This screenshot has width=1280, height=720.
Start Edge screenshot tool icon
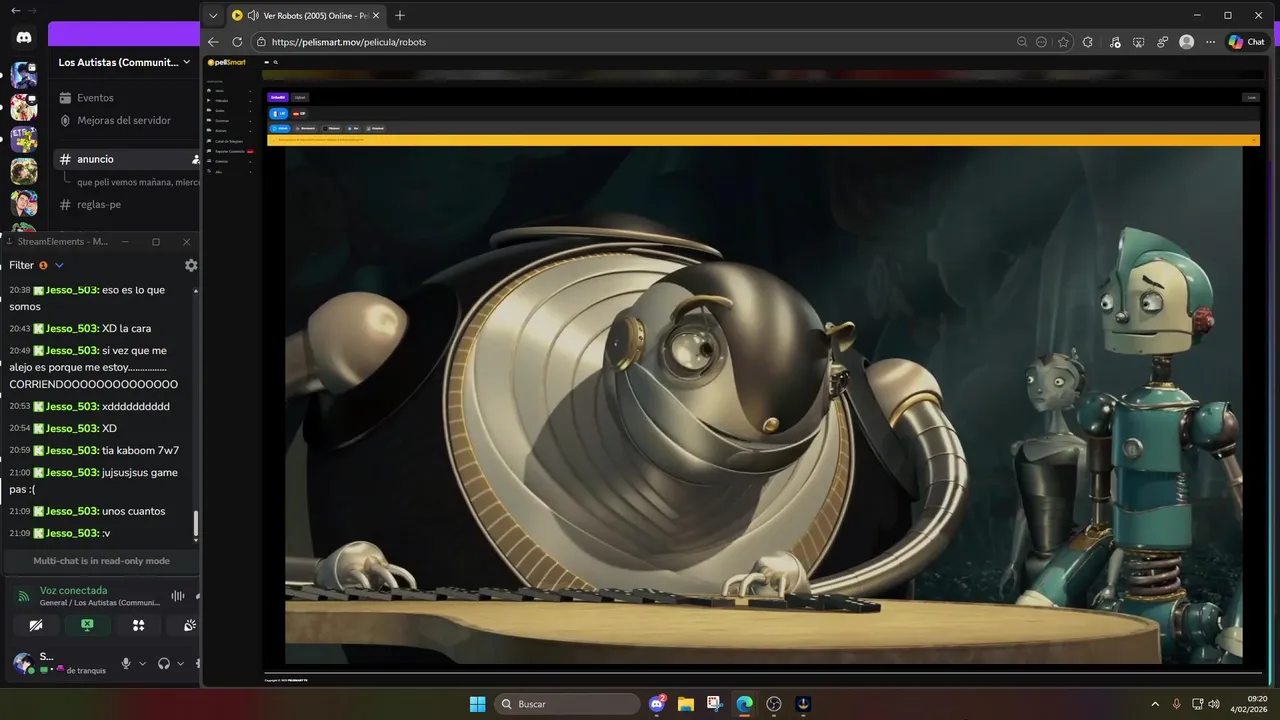pyautogui.click(x=1139, y=42)
